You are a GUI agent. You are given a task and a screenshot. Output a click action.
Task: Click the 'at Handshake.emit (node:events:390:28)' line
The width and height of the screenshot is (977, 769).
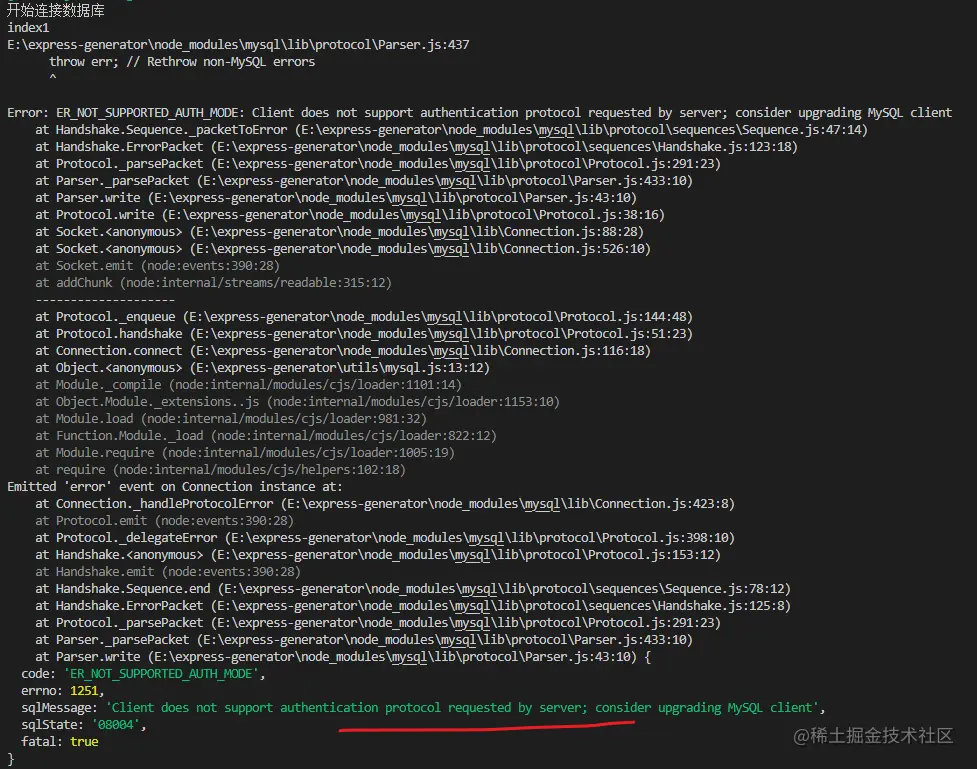click(x=168, y=572)
